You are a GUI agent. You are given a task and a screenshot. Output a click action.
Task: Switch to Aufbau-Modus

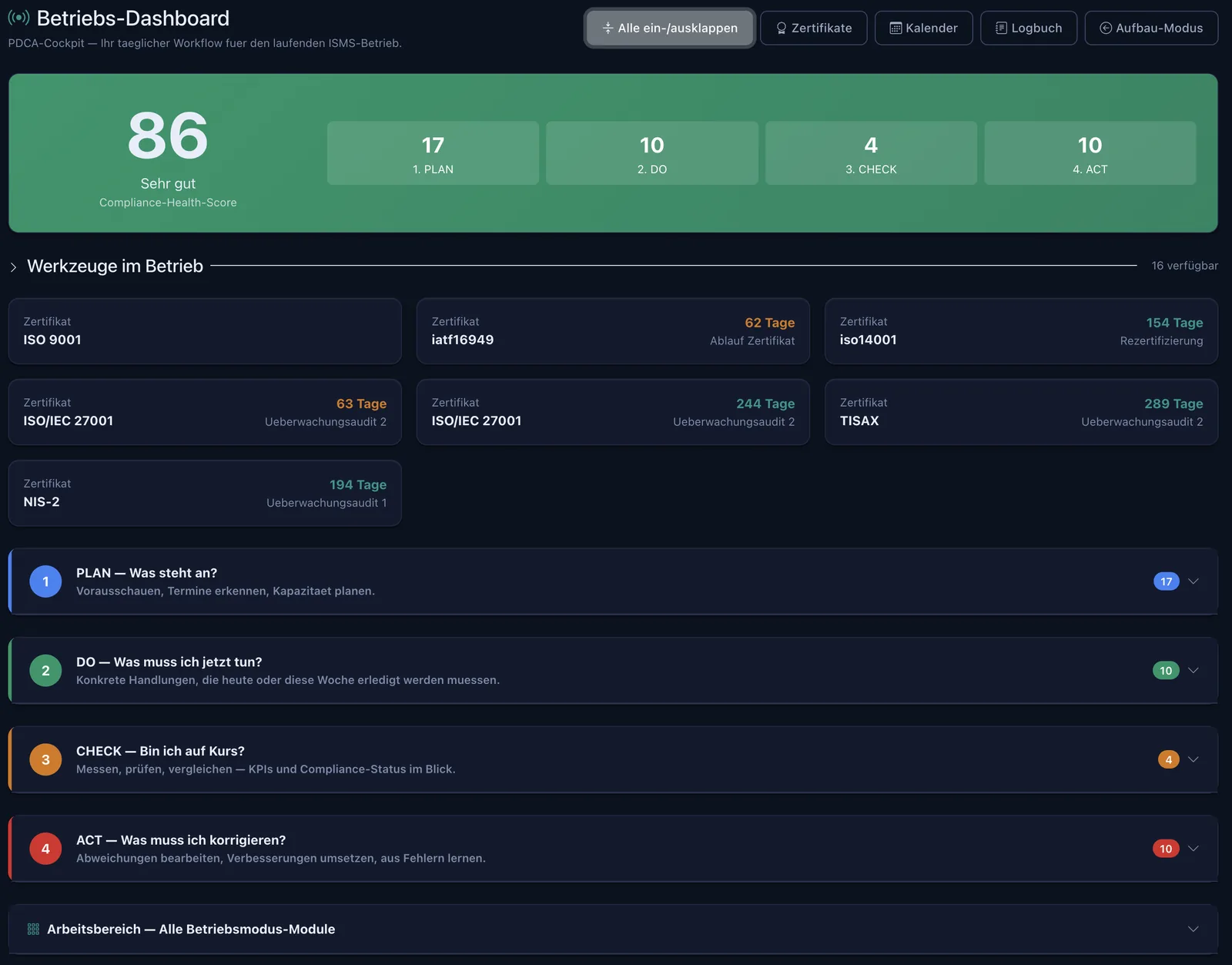click(1151, 28)
